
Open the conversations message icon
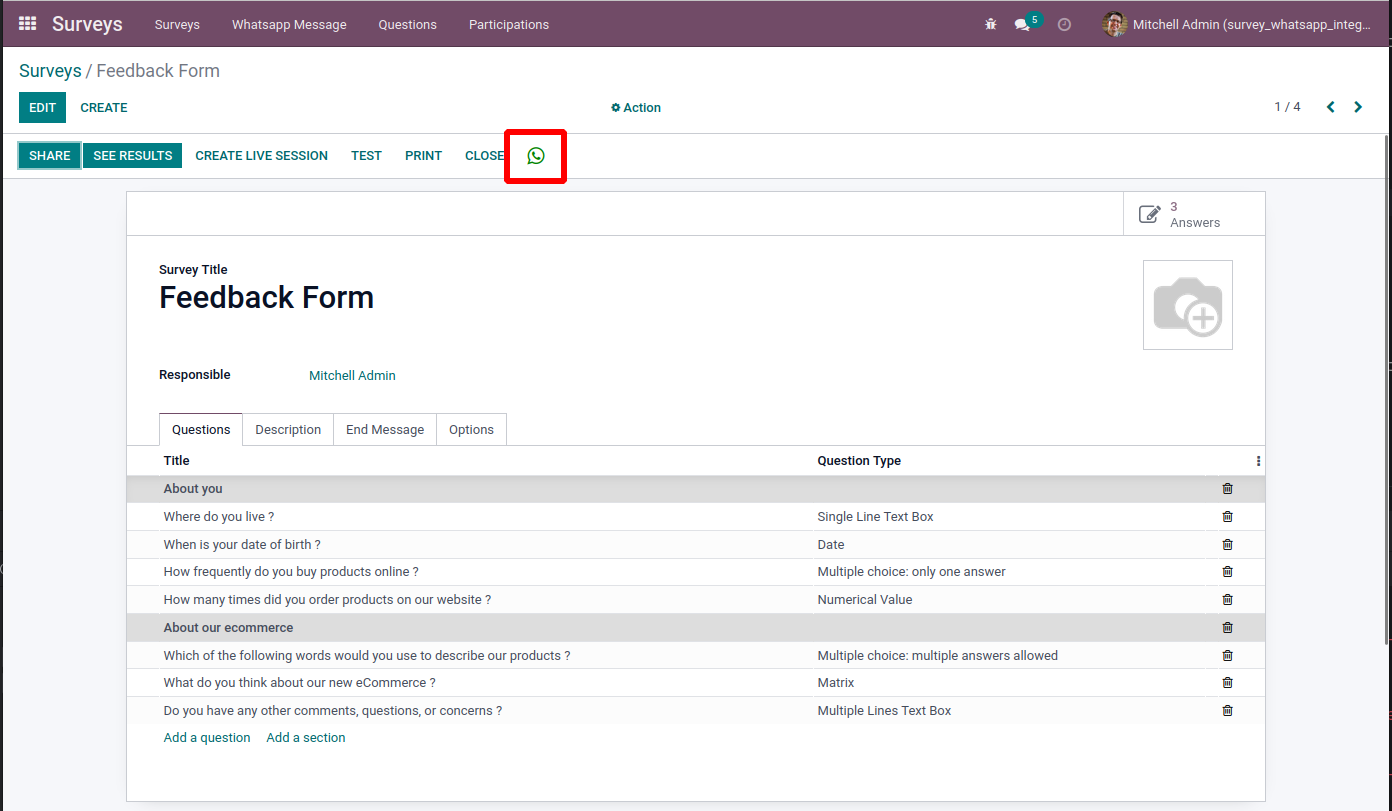click(x=1022, y=24)
